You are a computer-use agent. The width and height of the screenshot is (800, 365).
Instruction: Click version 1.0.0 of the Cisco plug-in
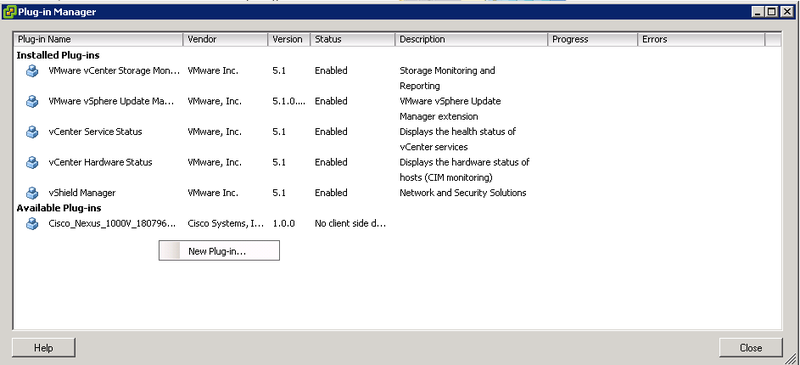tap(284, 224)
